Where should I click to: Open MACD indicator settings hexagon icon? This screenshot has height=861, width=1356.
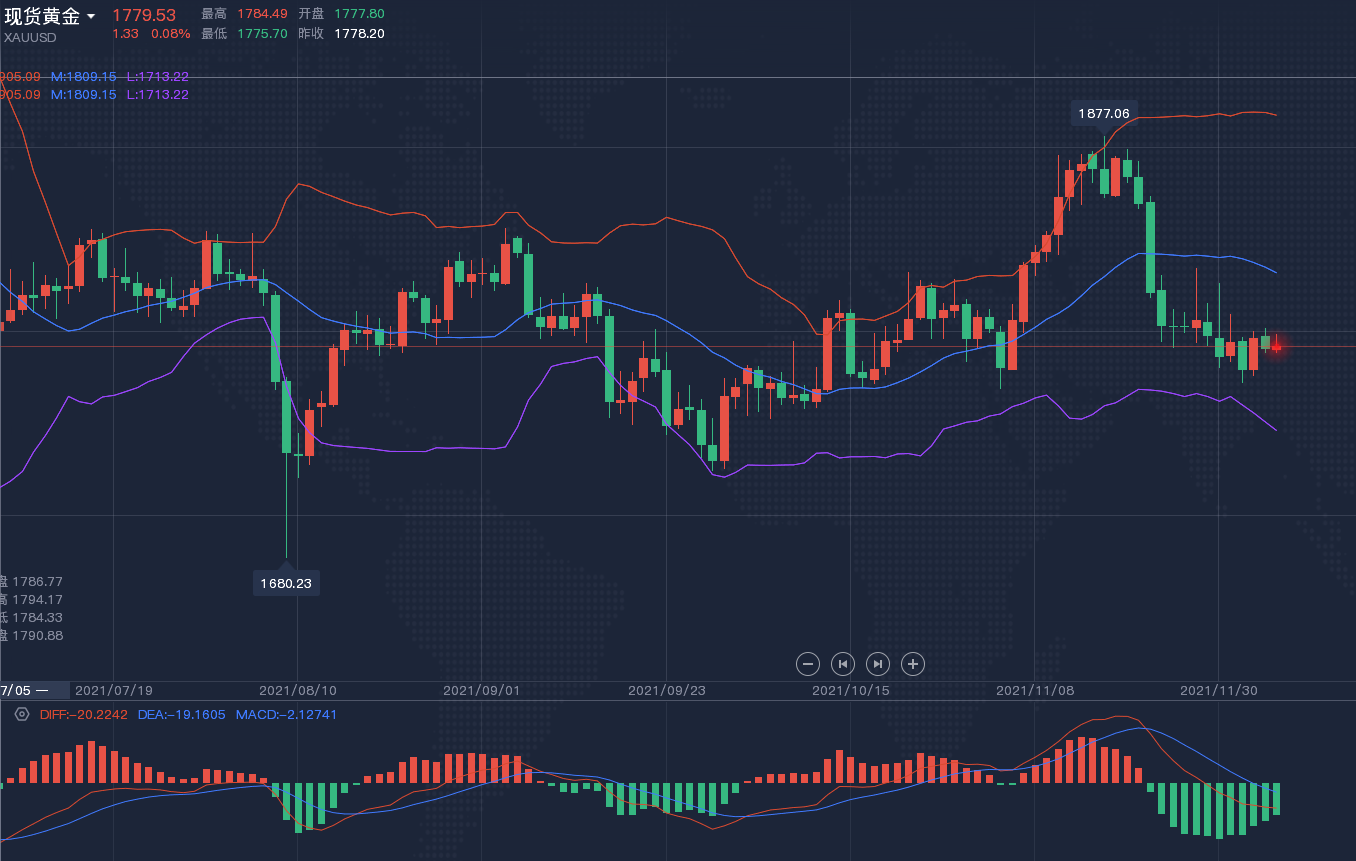click(x=22, y=714)
